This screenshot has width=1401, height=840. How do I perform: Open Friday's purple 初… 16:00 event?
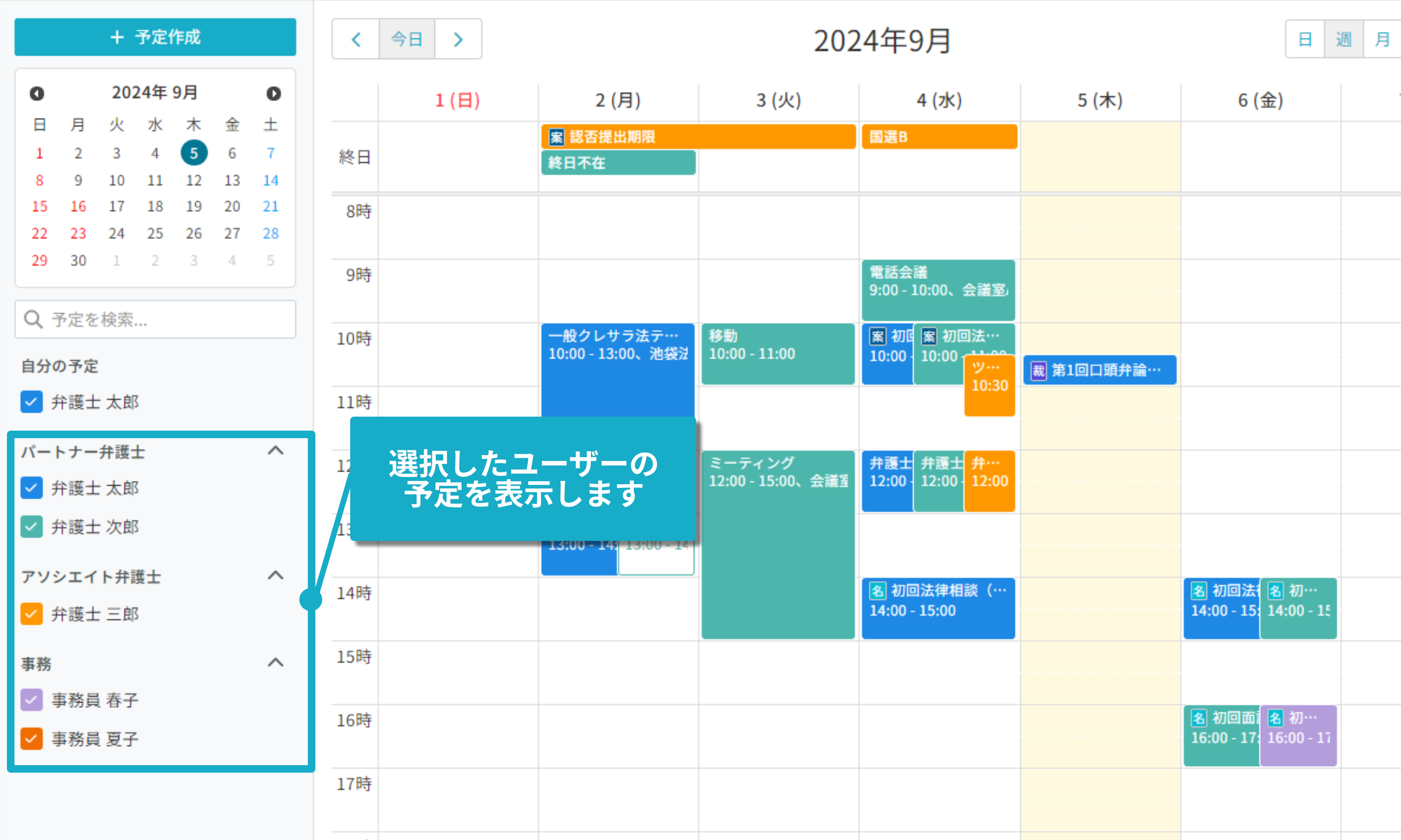click(x=1299, y=736)
